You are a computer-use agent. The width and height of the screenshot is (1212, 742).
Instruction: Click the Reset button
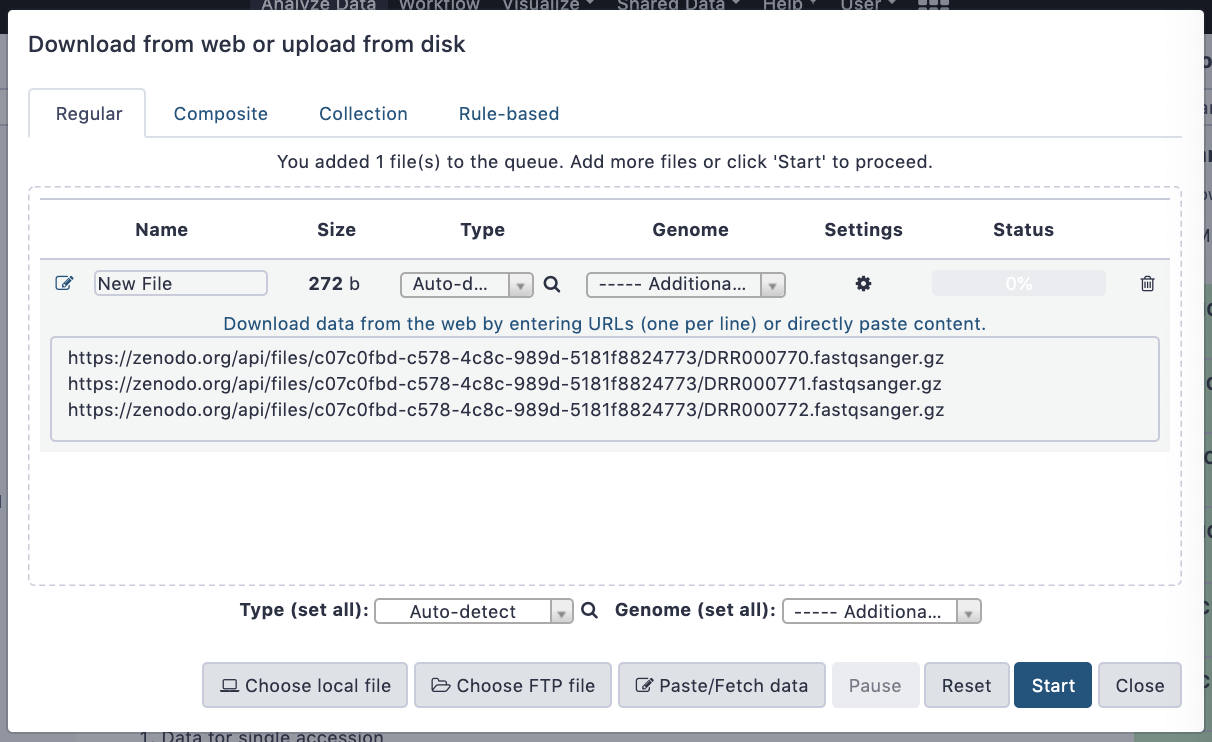[966, 685]
